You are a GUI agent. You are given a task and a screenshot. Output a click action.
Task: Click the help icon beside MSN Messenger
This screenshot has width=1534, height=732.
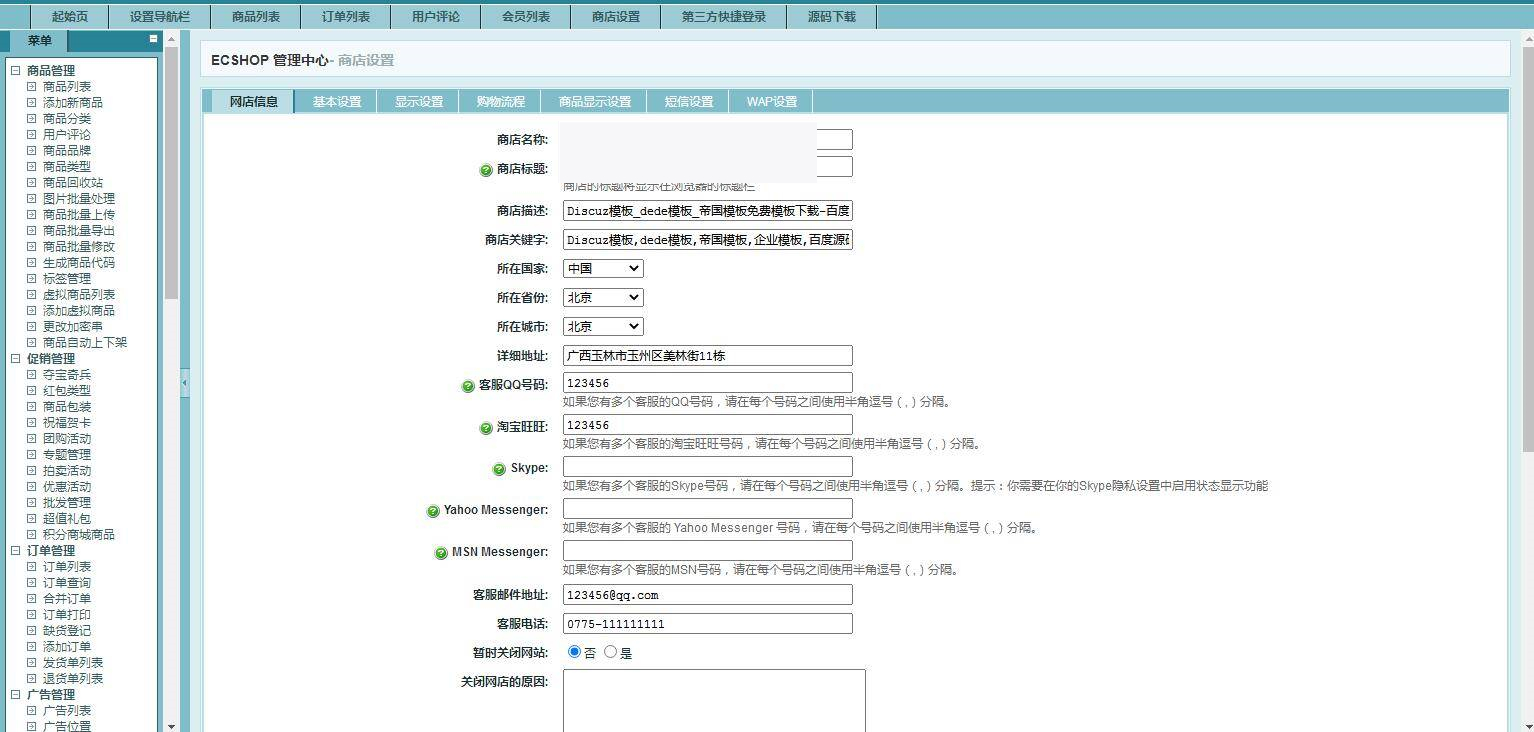[441, 551]
